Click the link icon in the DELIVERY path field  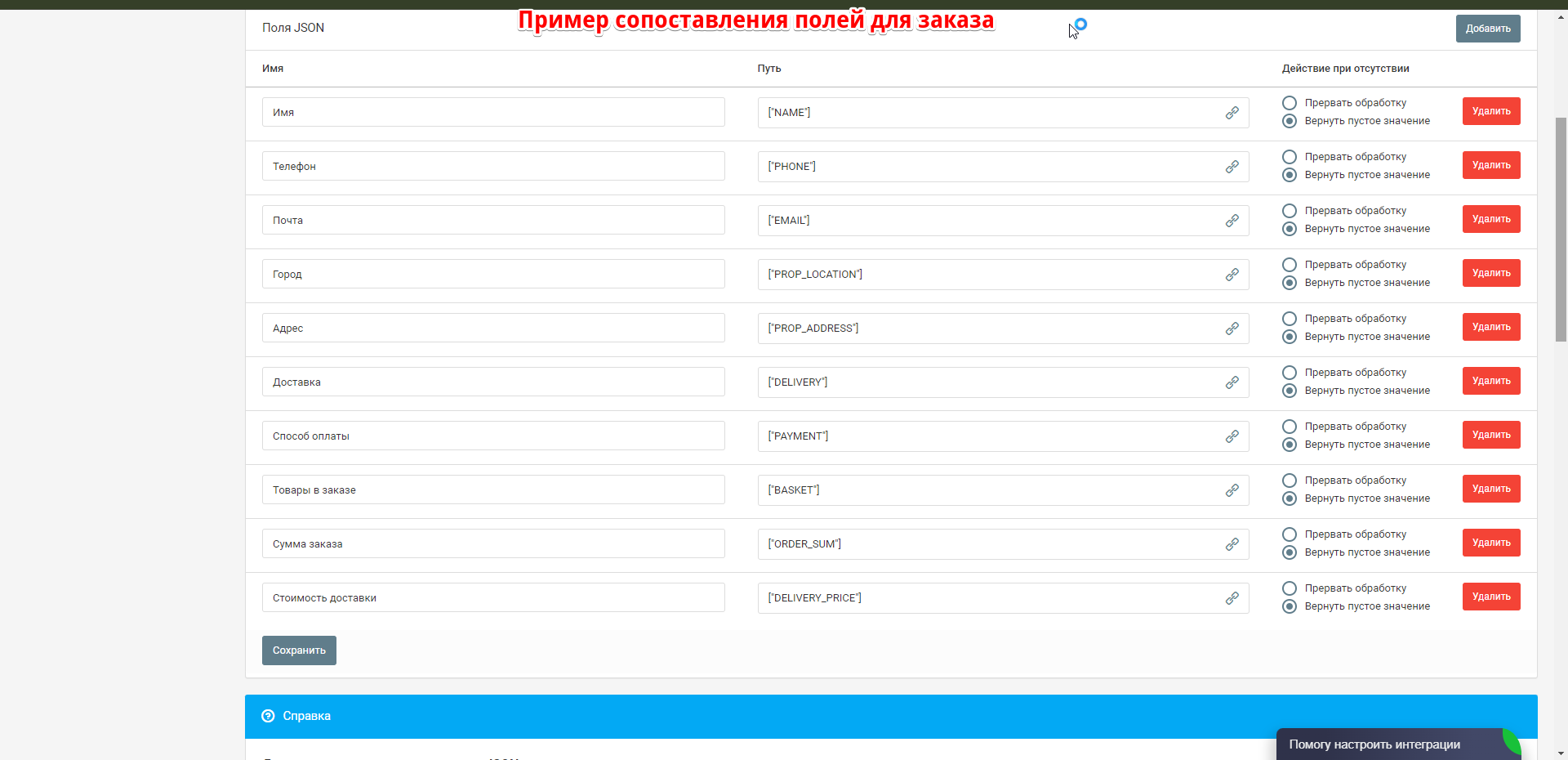[1232, 382]
